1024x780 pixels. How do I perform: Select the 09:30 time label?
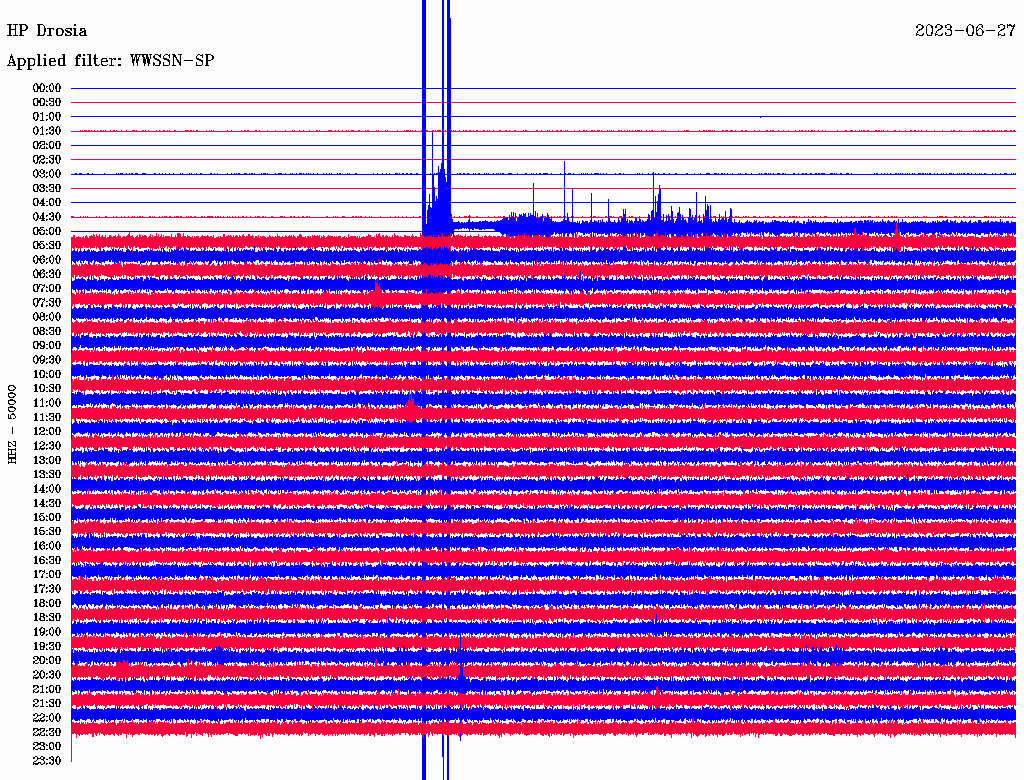(47, 360)
